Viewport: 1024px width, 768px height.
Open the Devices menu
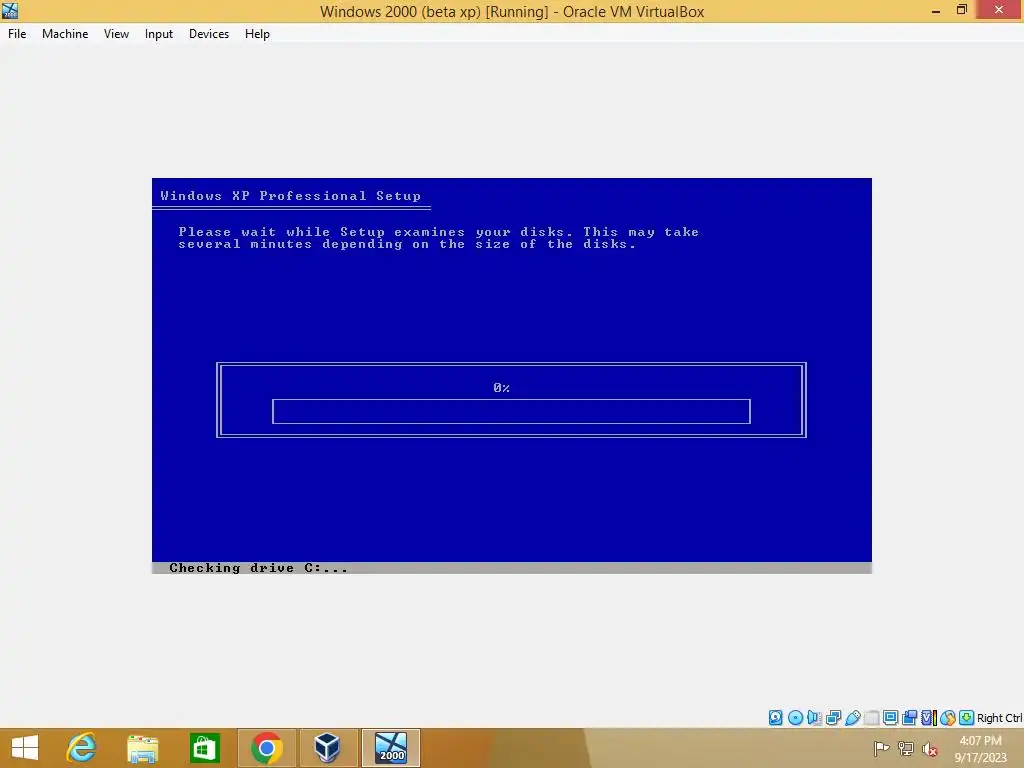pyautogui.click(x=209, y=34)
